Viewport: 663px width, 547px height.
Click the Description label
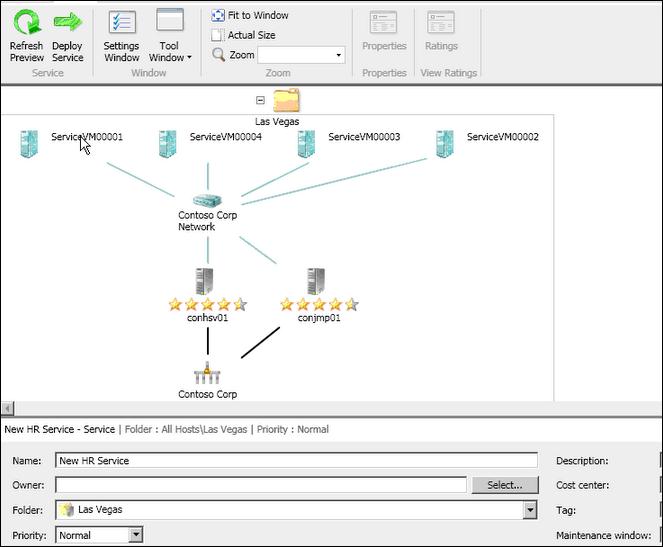point(582,461)
